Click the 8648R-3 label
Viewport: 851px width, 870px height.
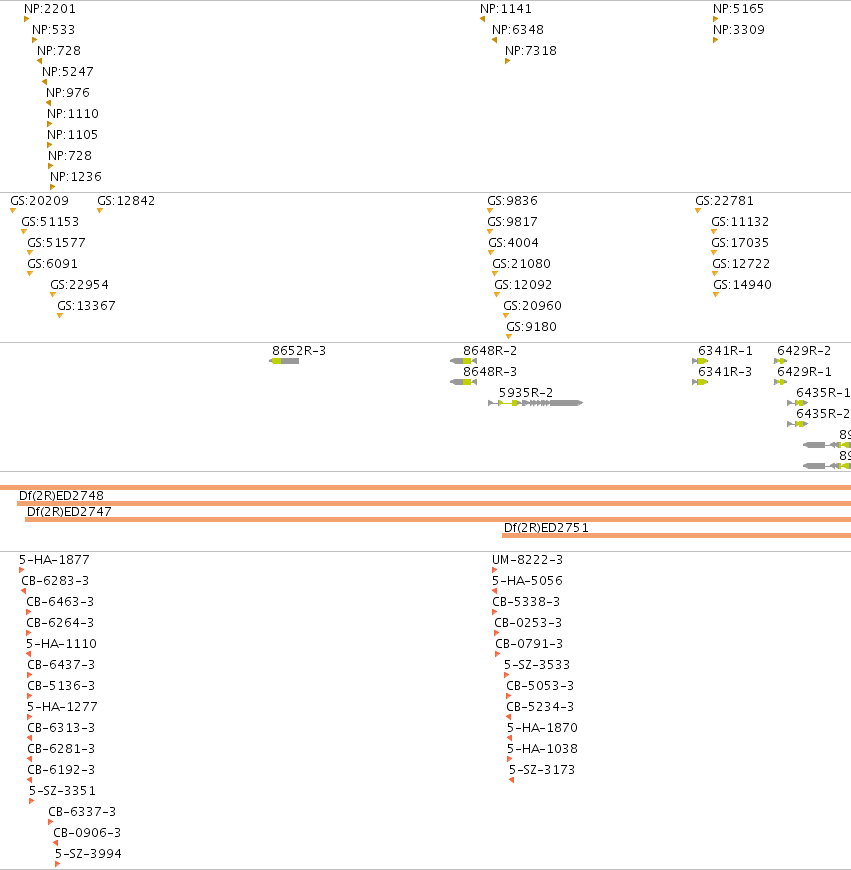coord(490,372)
